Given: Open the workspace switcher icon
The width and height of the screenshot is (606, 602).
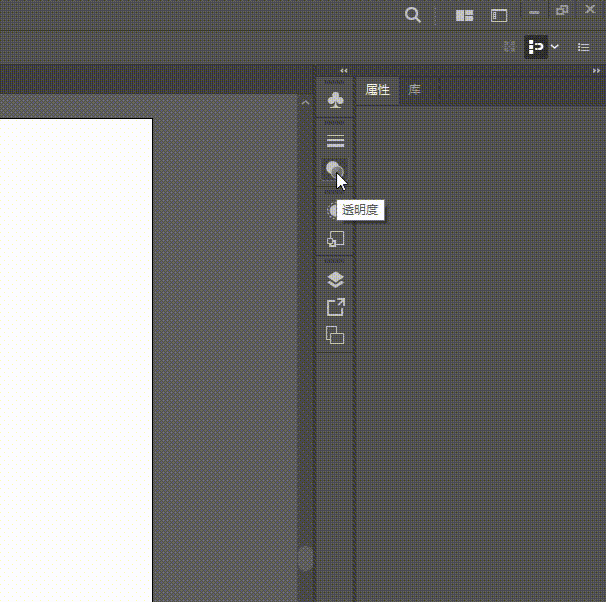Looking at the screenshot, I should (499, 15).
